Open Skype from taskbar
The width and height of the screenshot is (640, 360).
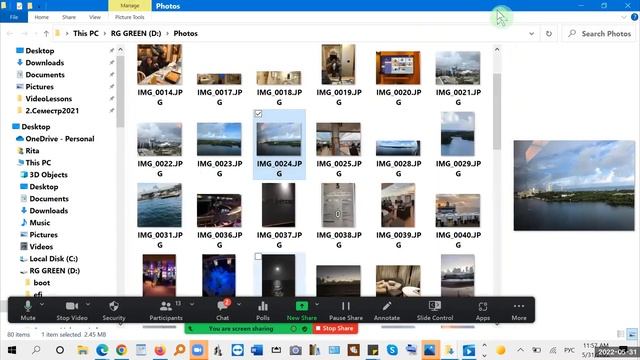click(x=392, y=350)
